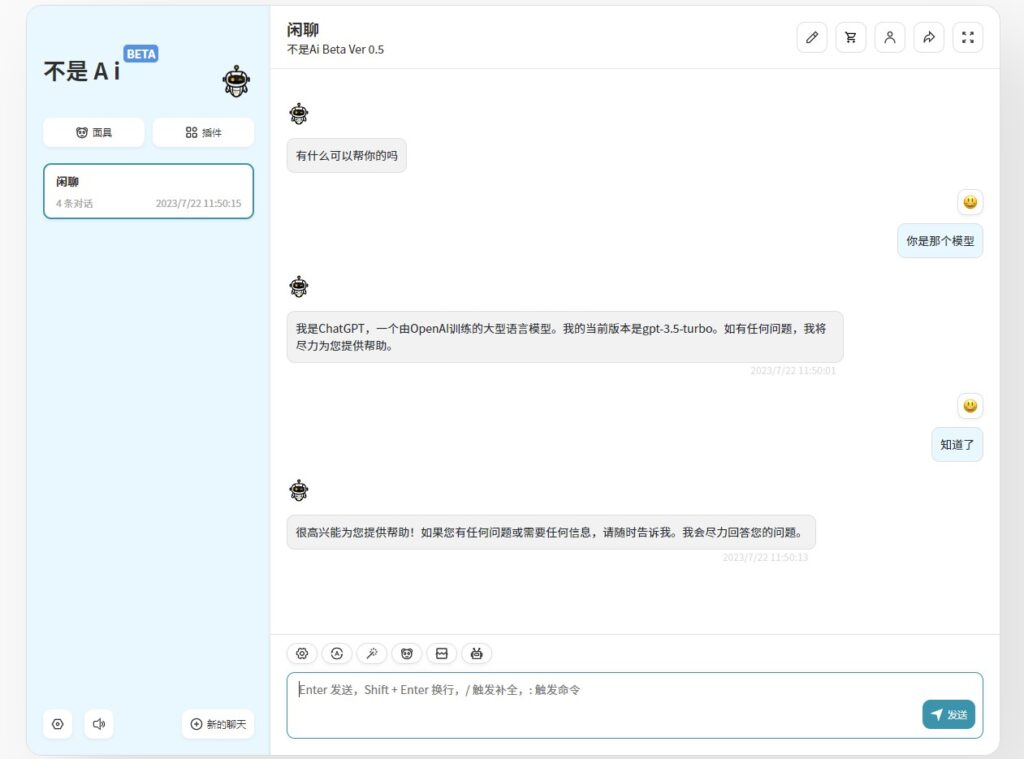Viewport: 1024px width, 759px height.
Task: Enter fullscreen mode with the expand icon
Action: pos(967,37)
